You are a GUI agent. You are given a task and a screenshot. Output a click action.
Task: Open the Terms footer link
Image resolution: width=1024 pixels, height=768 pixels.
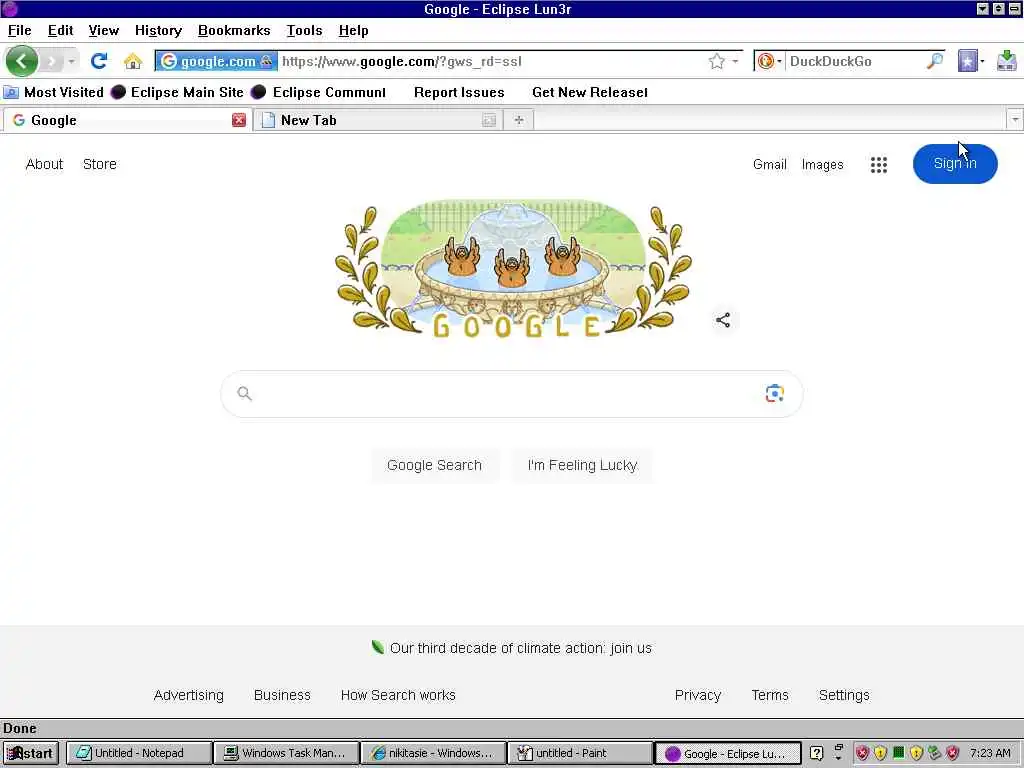[x=770, y=696]
